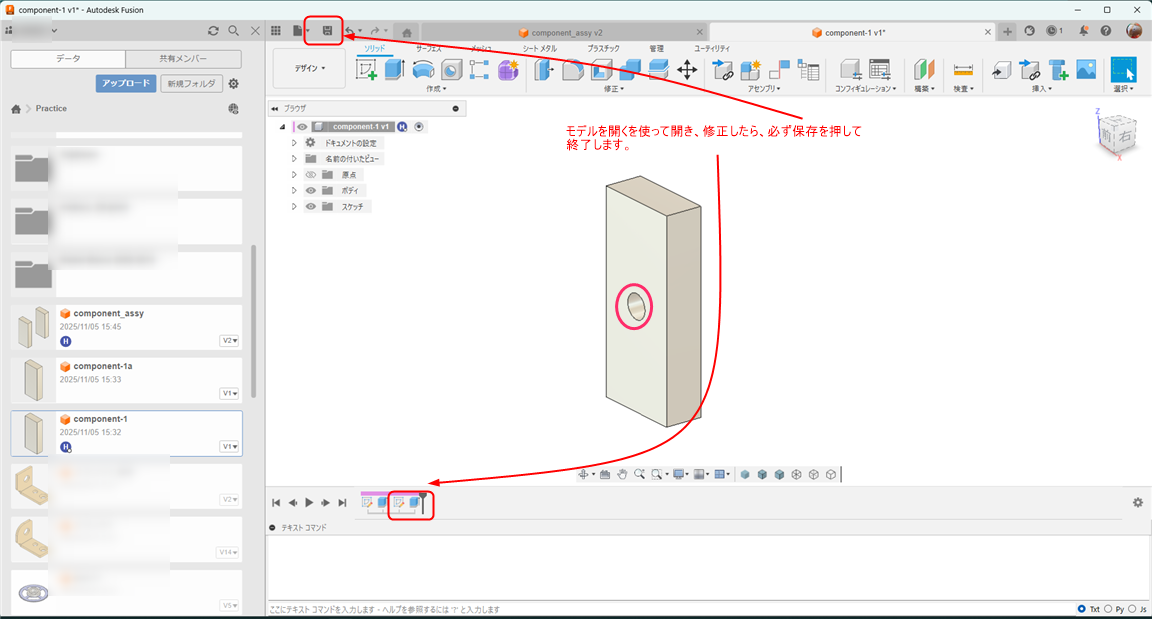
Task: Click the notifications bell icon
Action: point(1083,31)
